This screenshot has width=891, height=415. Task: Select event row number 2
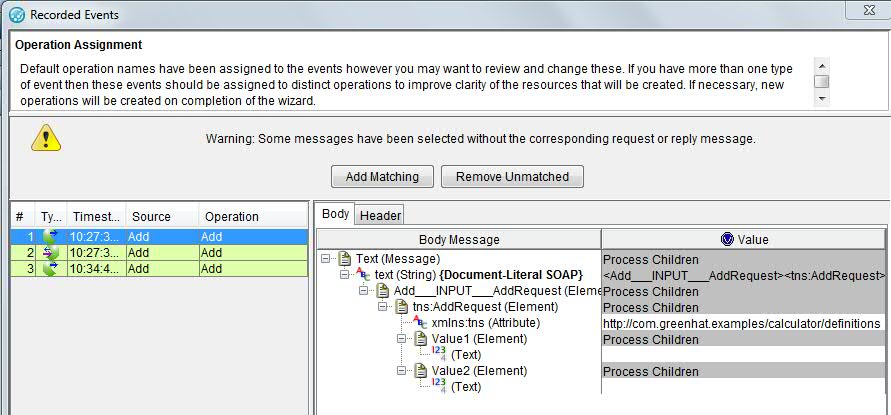pyautogui.click(x=159, y=252)
